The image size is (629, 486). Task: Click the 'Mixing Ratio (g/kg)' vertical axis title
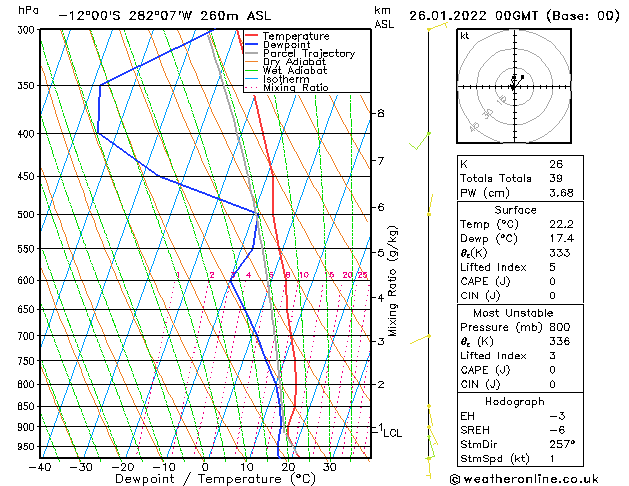[392, 281]
